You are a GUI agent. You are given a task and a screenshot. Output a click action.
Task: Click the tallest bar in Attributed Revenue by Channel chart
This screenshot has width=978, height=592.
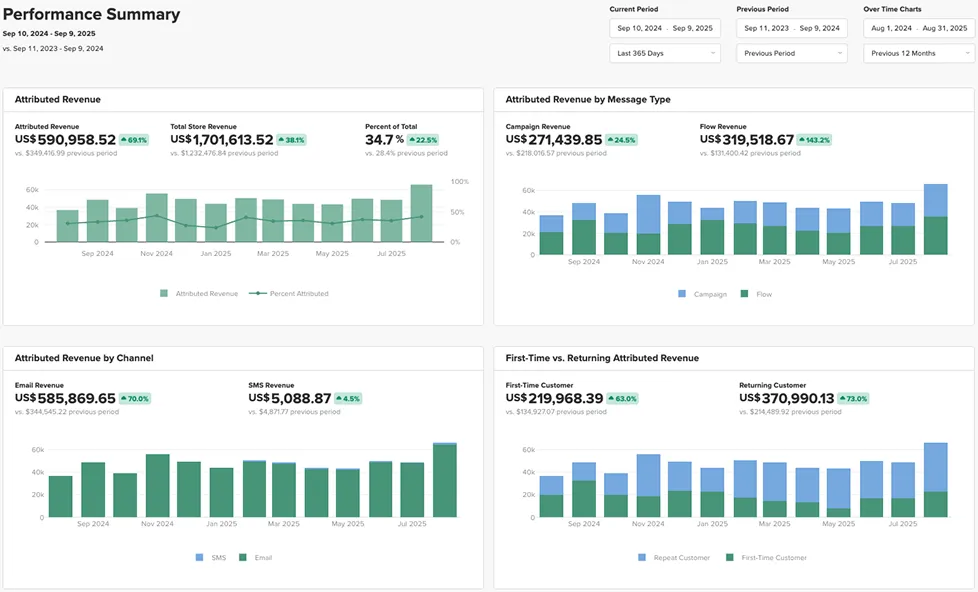(445, 480)
